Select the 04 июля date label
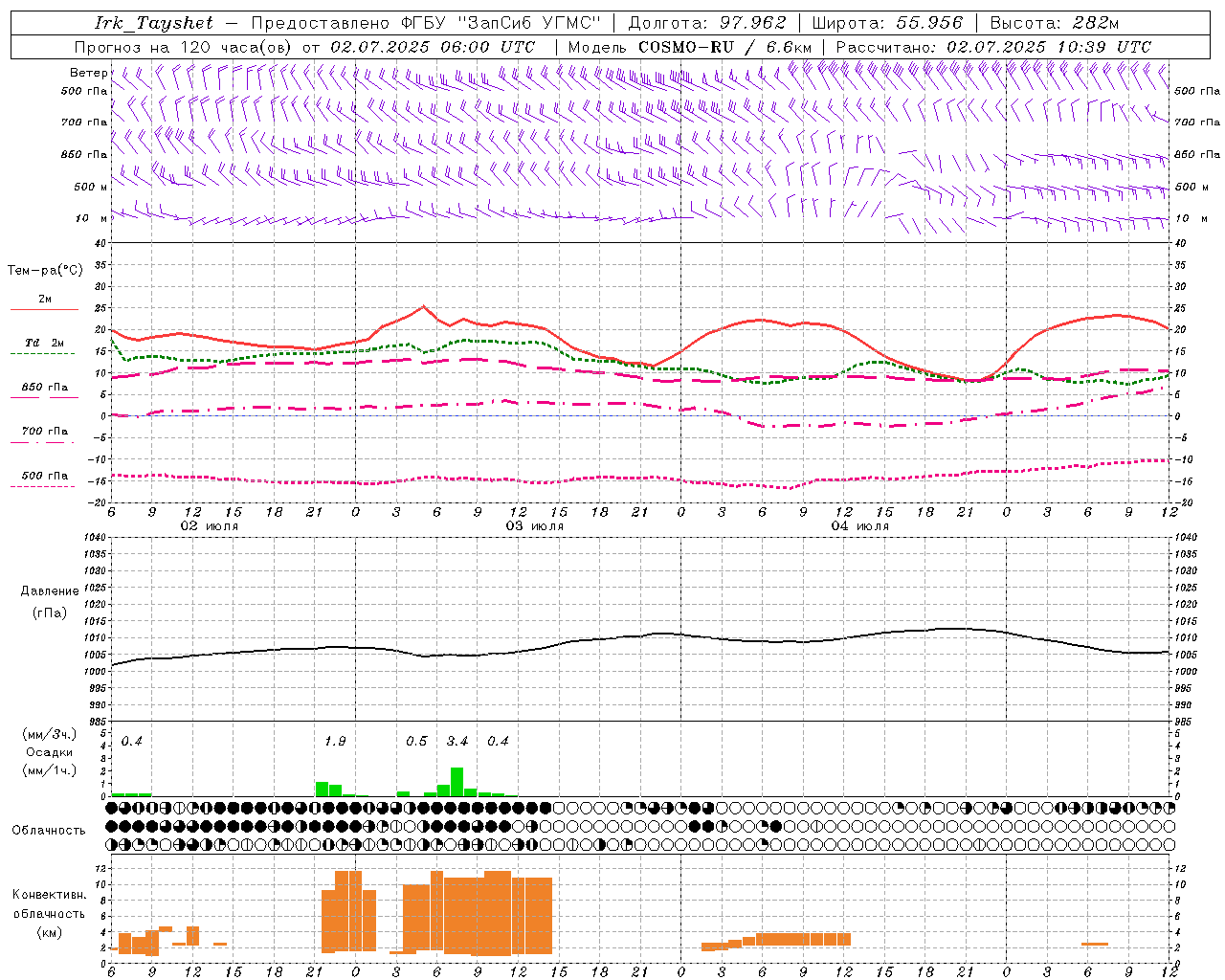The height and width of the screenshot is (980, 1225). point(860,526)
